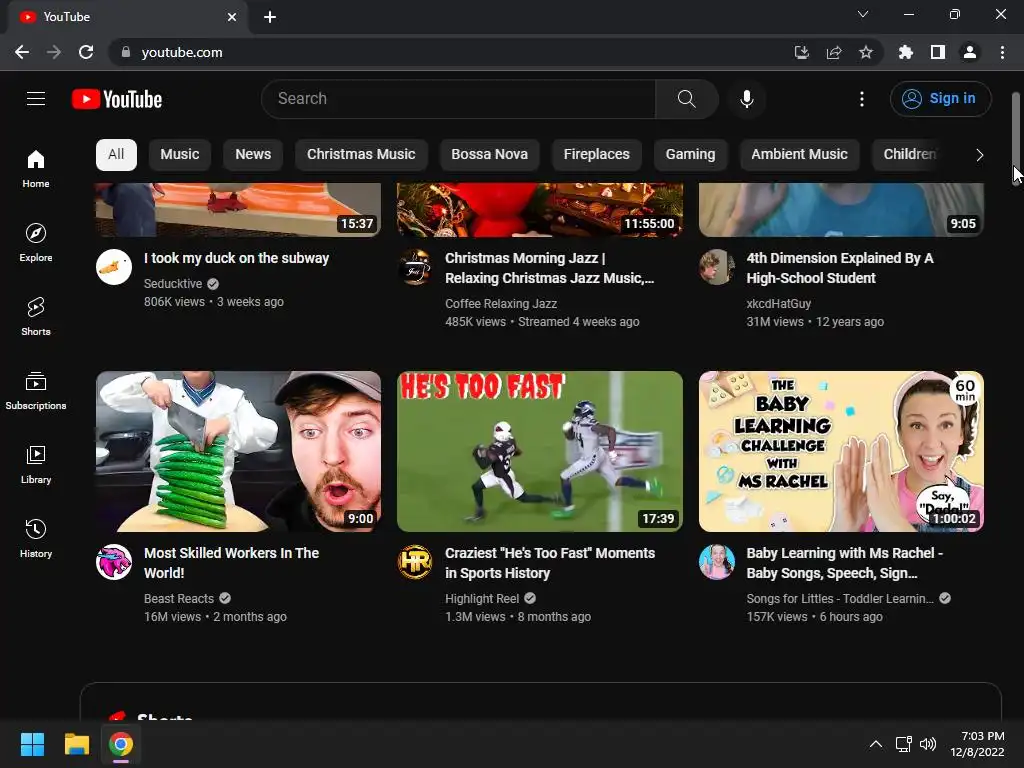The height and width of the screenshot is (768, 1024).
Task: Open Coffee Relaxing Jazz channel avatar
Action: (415, 266)
